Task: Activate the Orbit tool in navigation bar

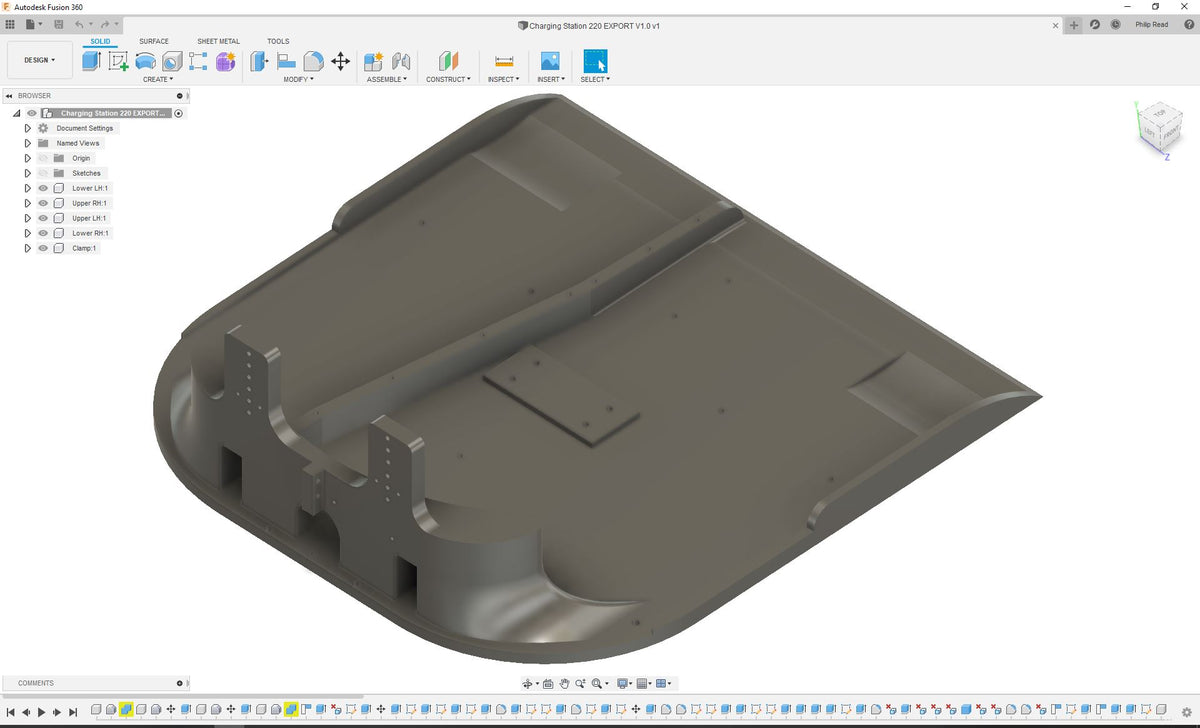Action: (x=529, y=683)
